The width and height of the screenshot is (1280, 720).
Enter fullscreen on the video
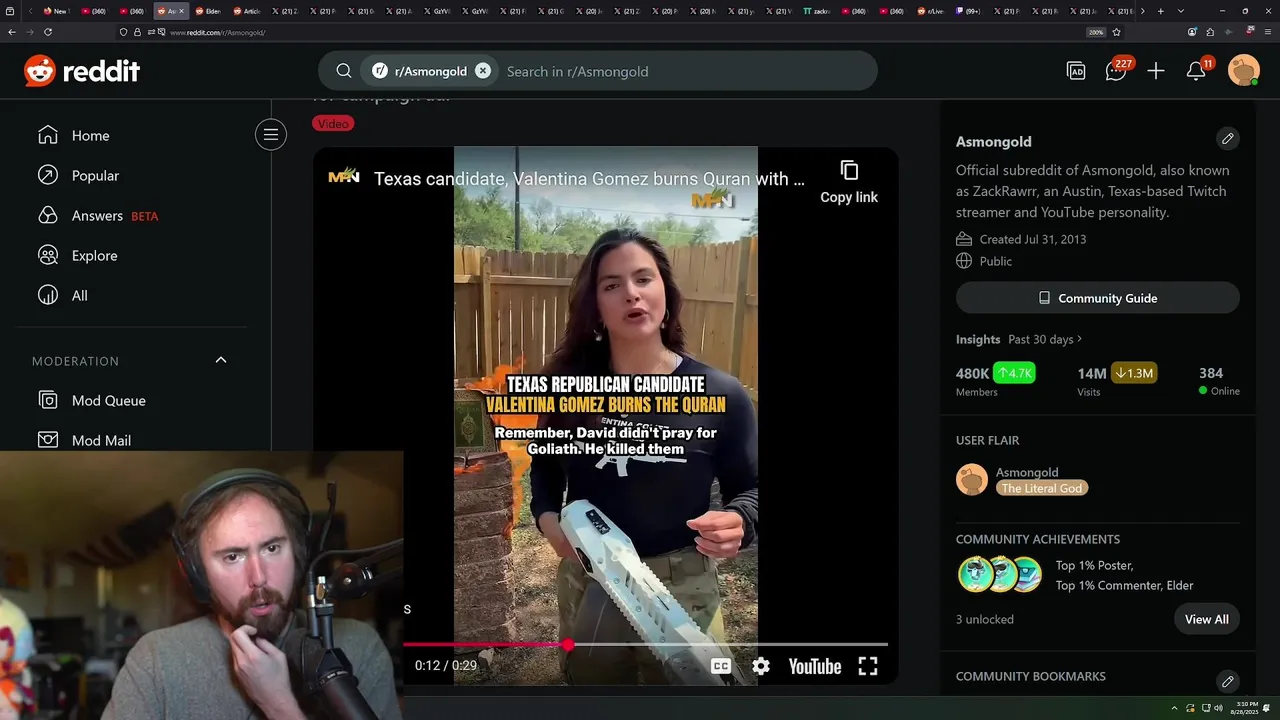(868, 666)
